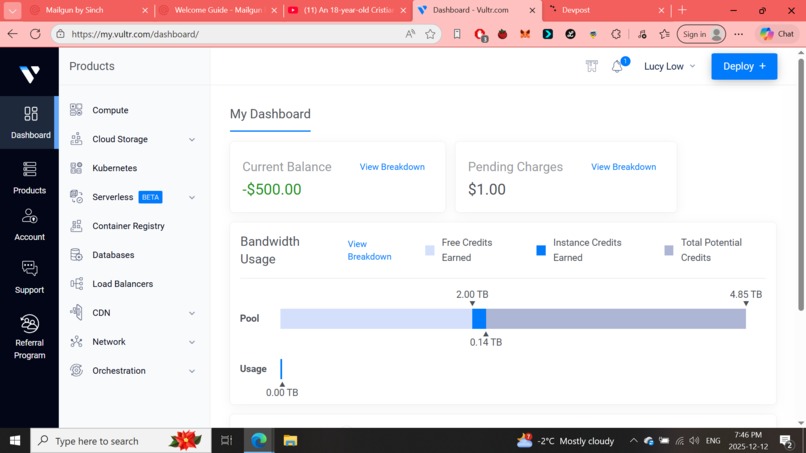Open File Explorer from the taskbar
The image size is (806, 453).
(290, 441)
